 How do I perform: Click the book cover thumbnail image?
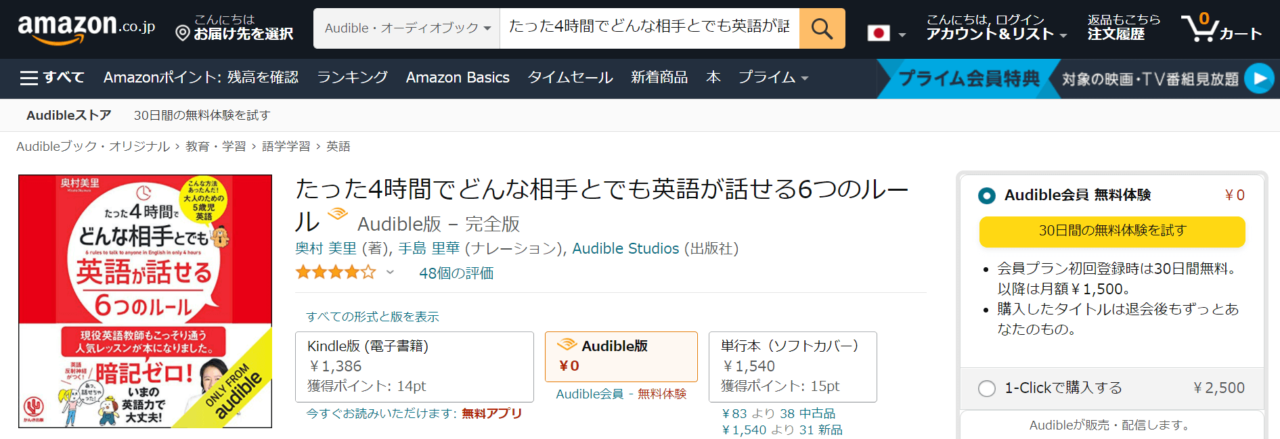tap(145, 303)
